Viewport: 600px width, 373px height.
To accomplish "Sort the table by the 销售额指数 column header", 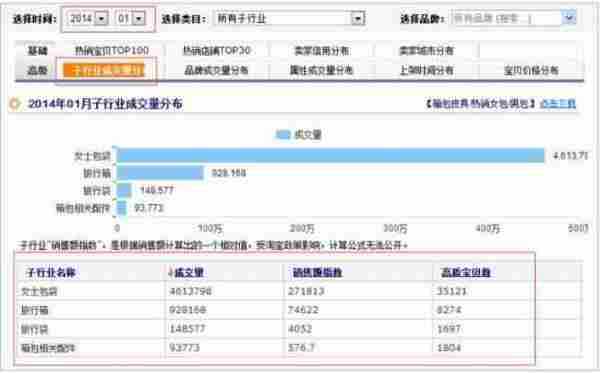I will click(x=317, y=272).
